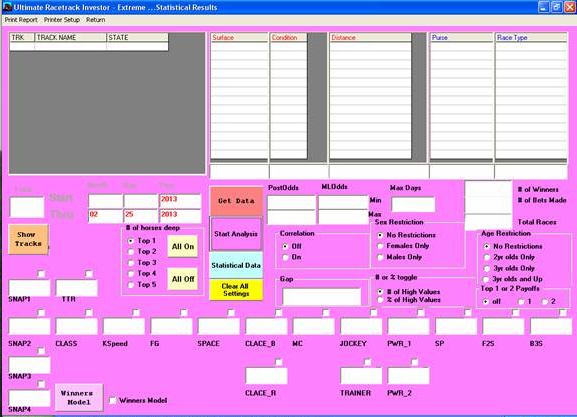Image resolution: width=577 pixels, height=417 pixels.
Task: Click the Gap input field
Action: (322, 297)
